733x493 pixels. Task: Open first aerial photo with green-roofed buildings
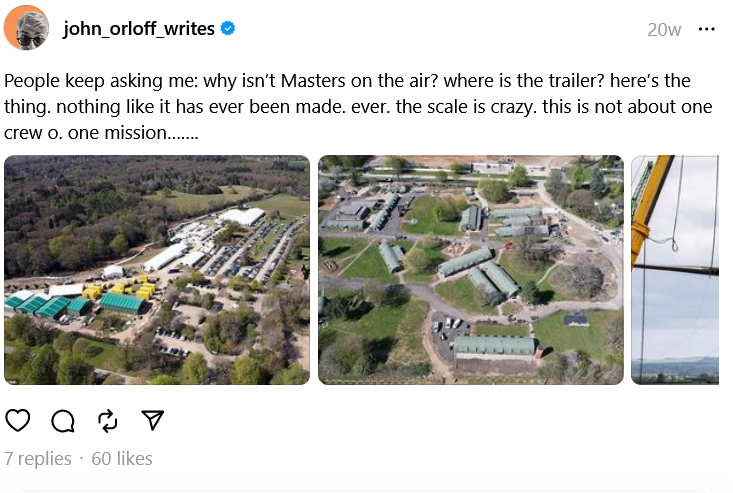coord(157,270)
